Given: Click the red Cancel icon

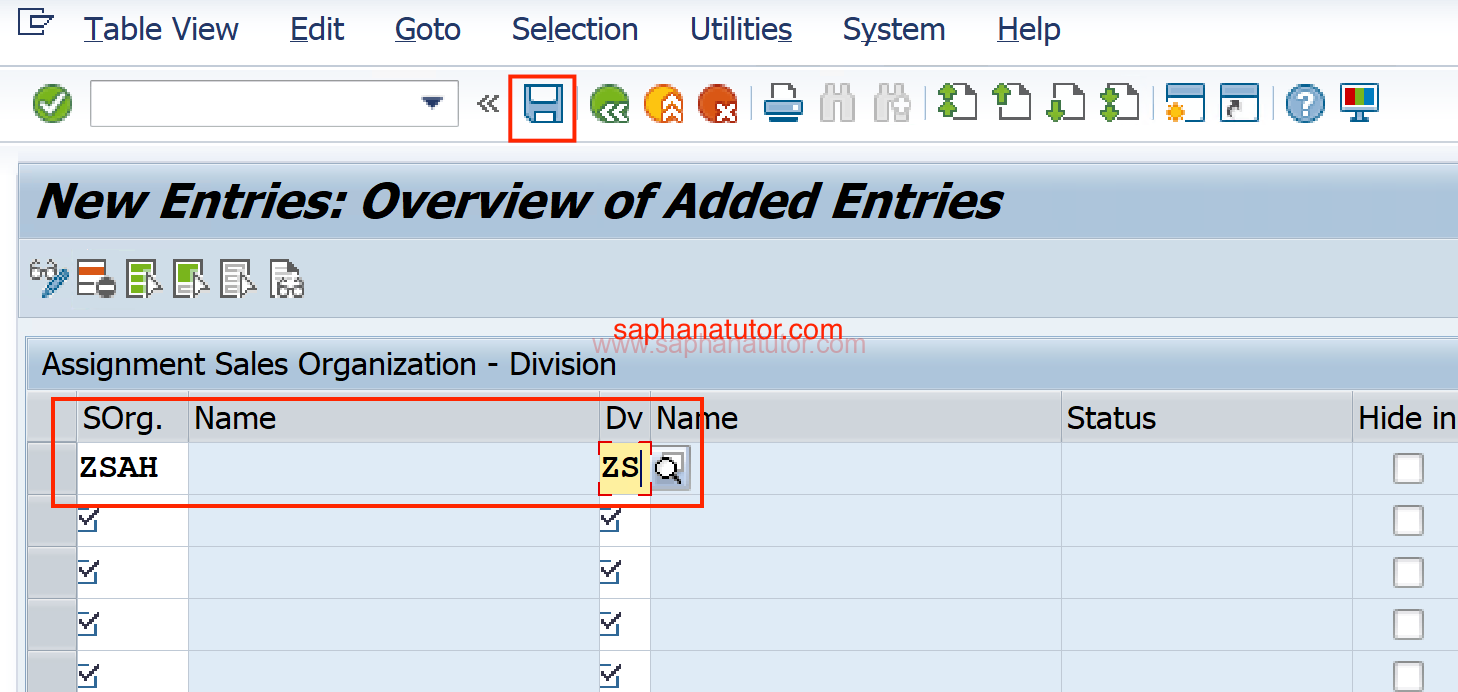Looking at the screenshot, I should point(717,104).
